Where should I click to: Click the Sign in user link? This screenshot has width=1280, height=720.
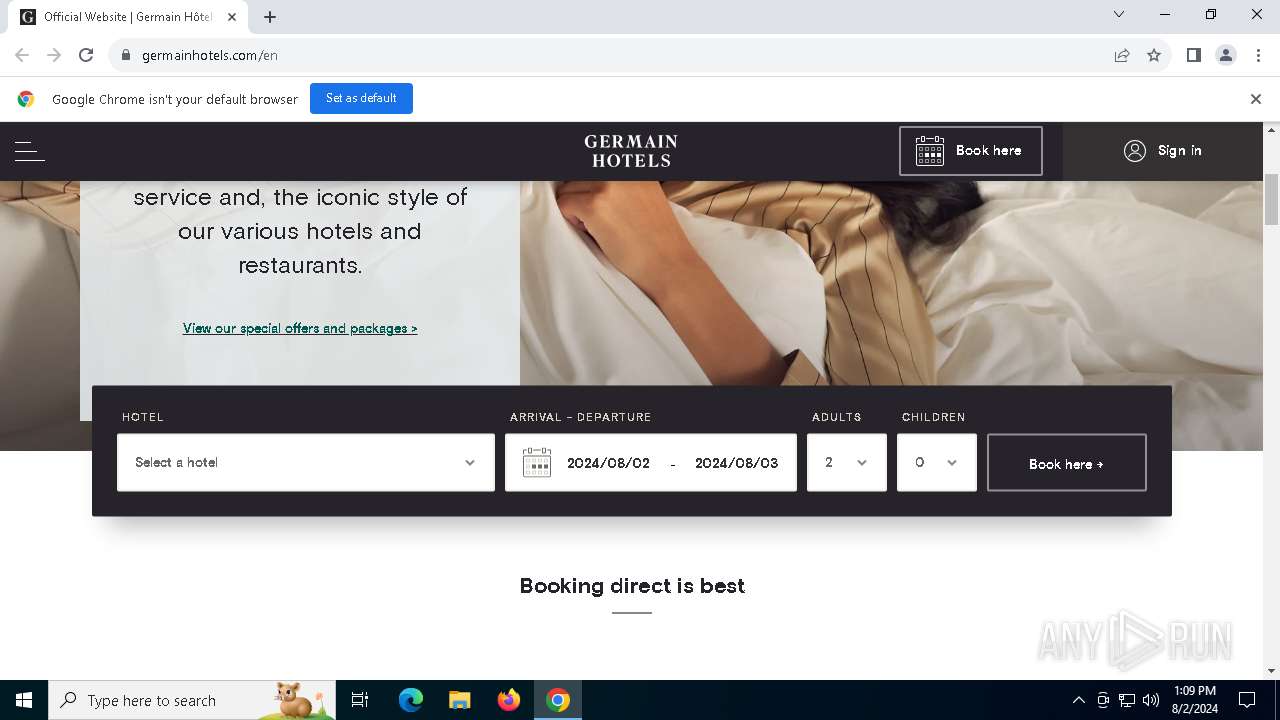pyautogui.click(x=1163, y=151)
